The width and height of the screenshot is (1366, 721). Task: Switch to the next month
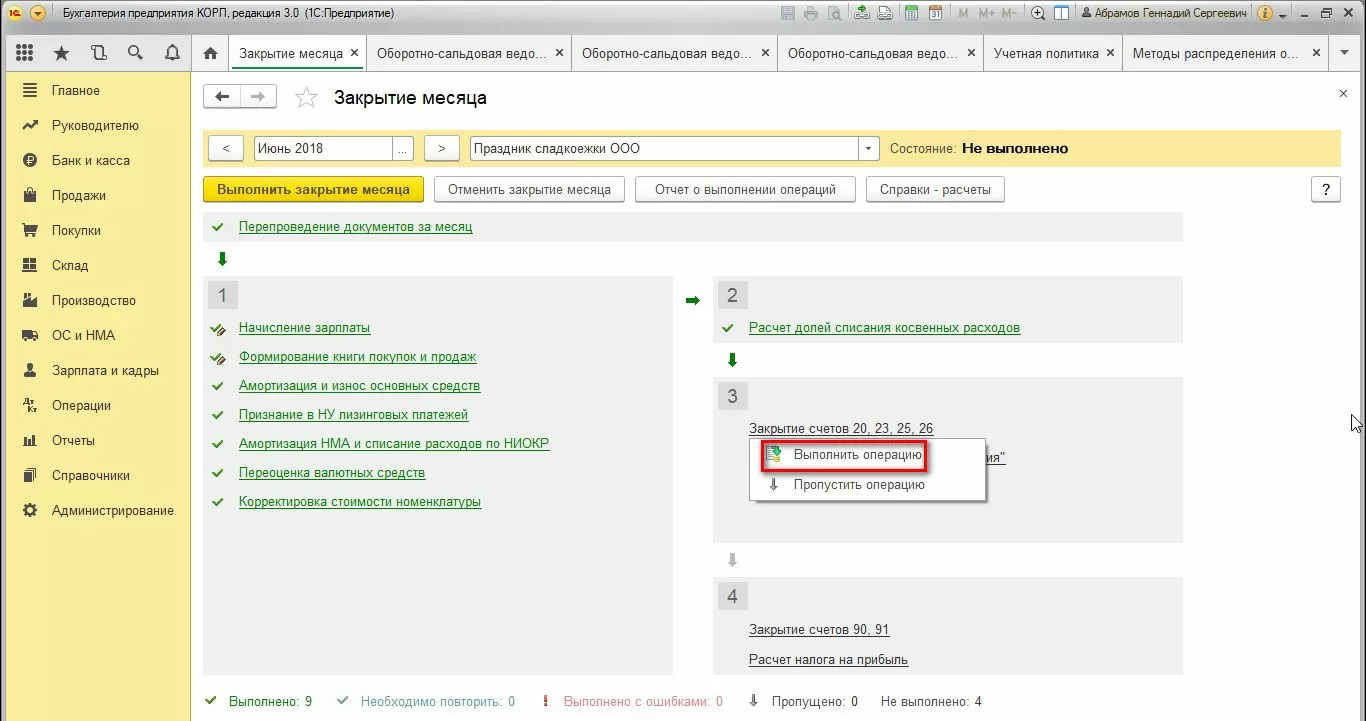pyautogui.click(x=442, y=149)
